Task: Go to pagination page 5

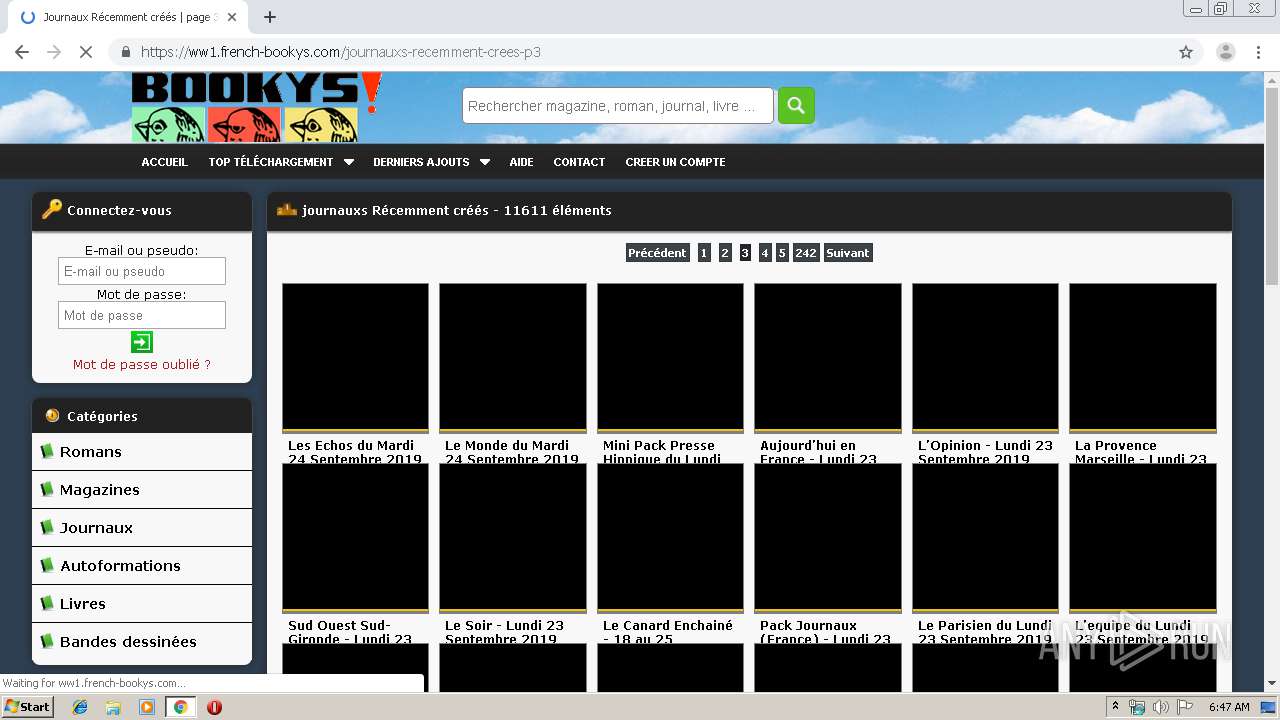Action: [x=782, y=253]
